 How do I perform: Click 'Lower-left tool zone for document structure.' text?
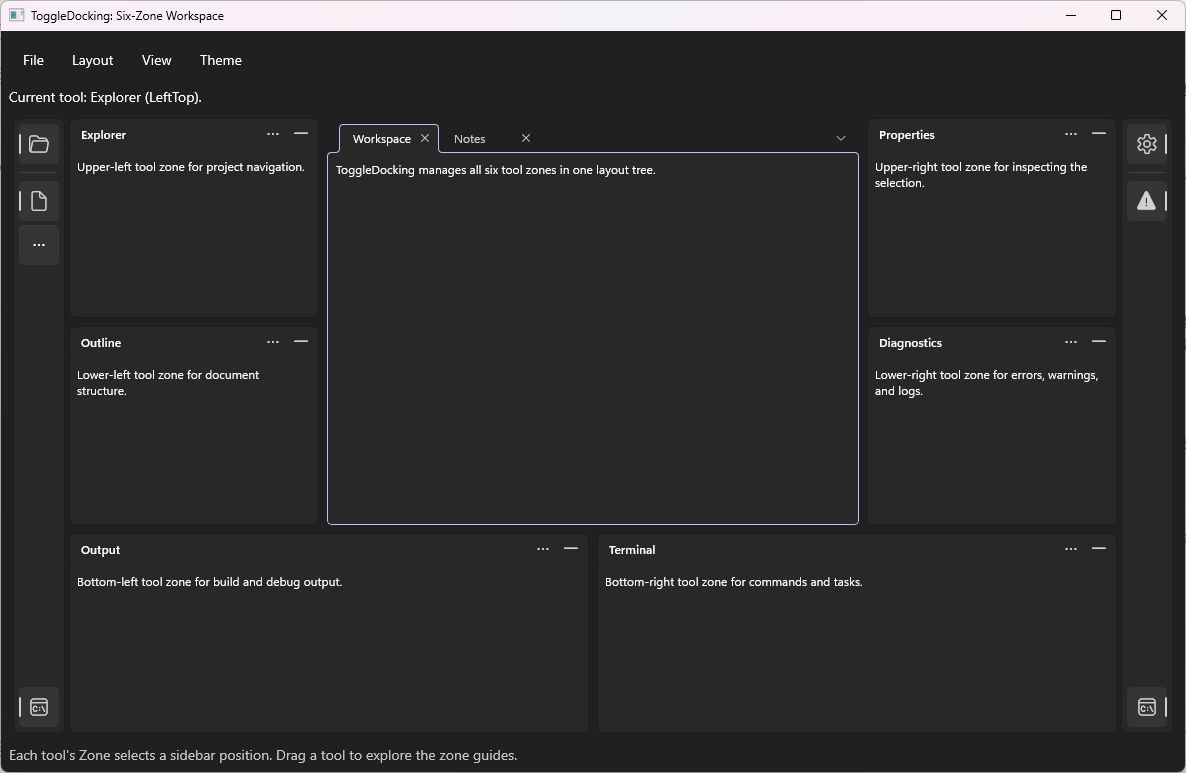168,383
